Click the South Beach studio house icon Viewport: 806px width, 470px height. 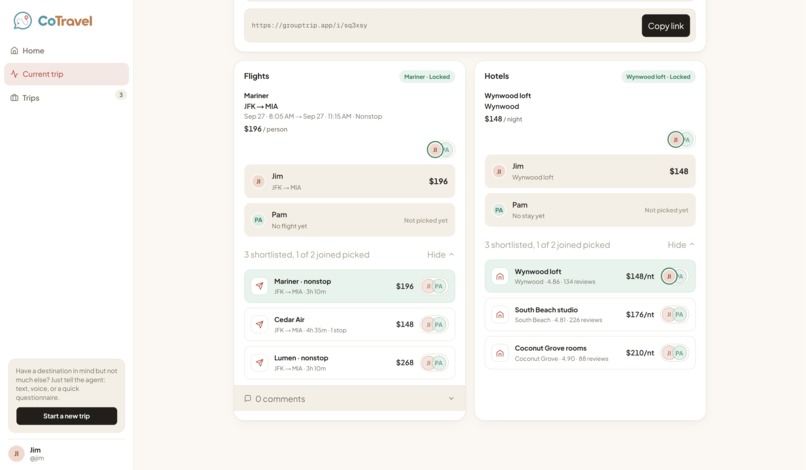point(500,314)
